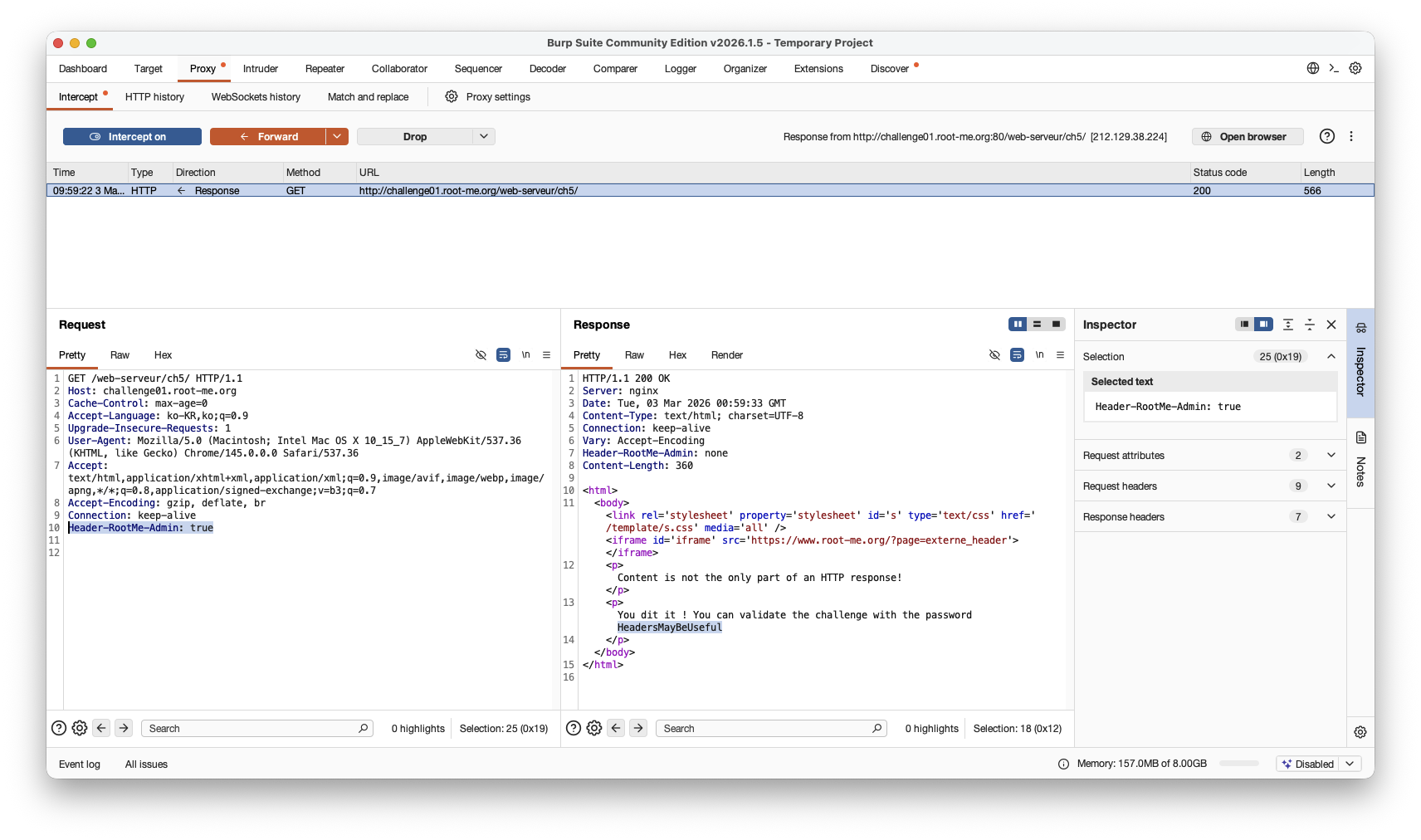
Task: Open the command palette terminal icon
Action: [1334, 68]
